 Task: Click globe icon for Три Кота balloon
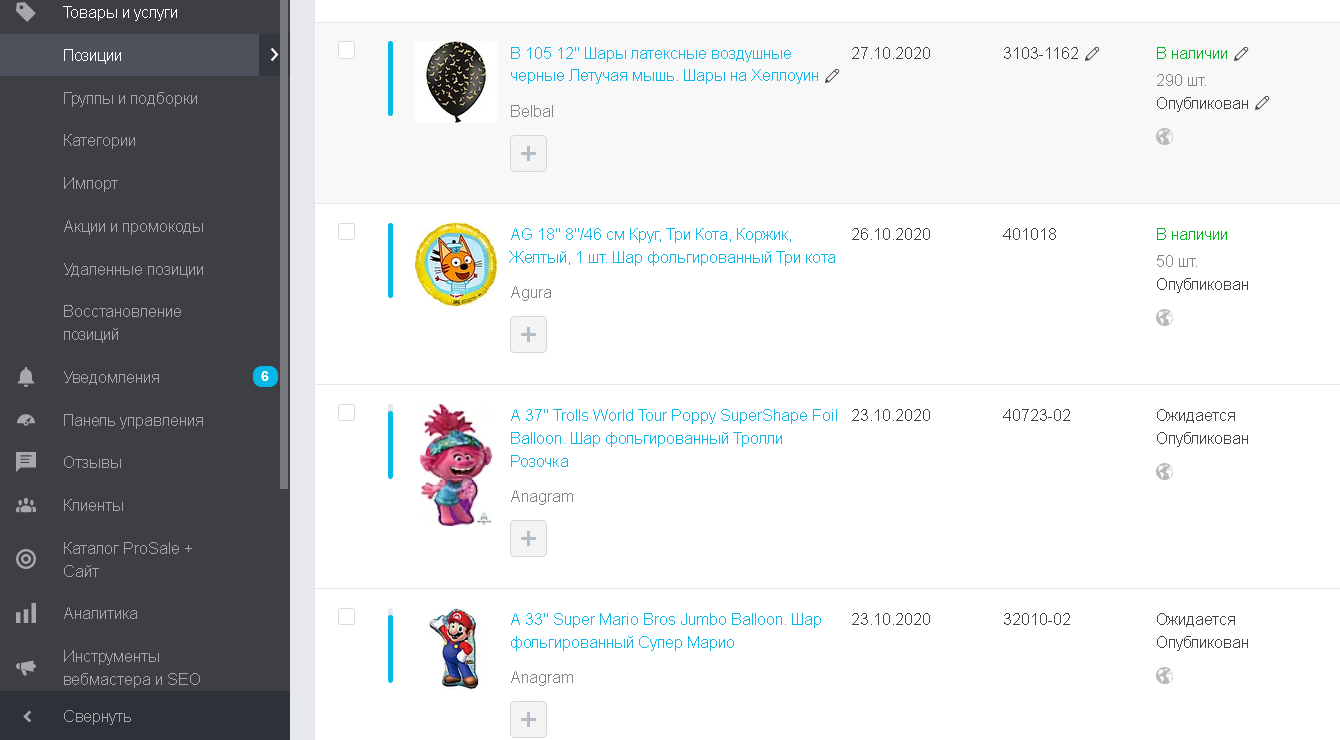[x=1164, y=317]
